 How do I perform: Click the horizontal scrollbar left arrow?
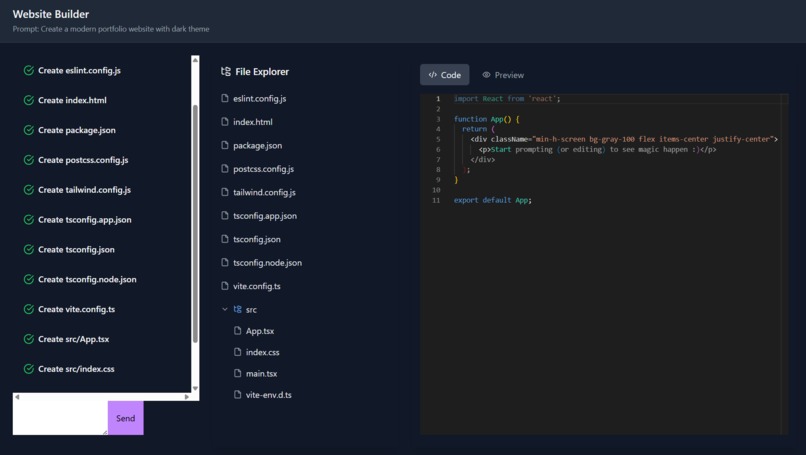pos(17,397)
